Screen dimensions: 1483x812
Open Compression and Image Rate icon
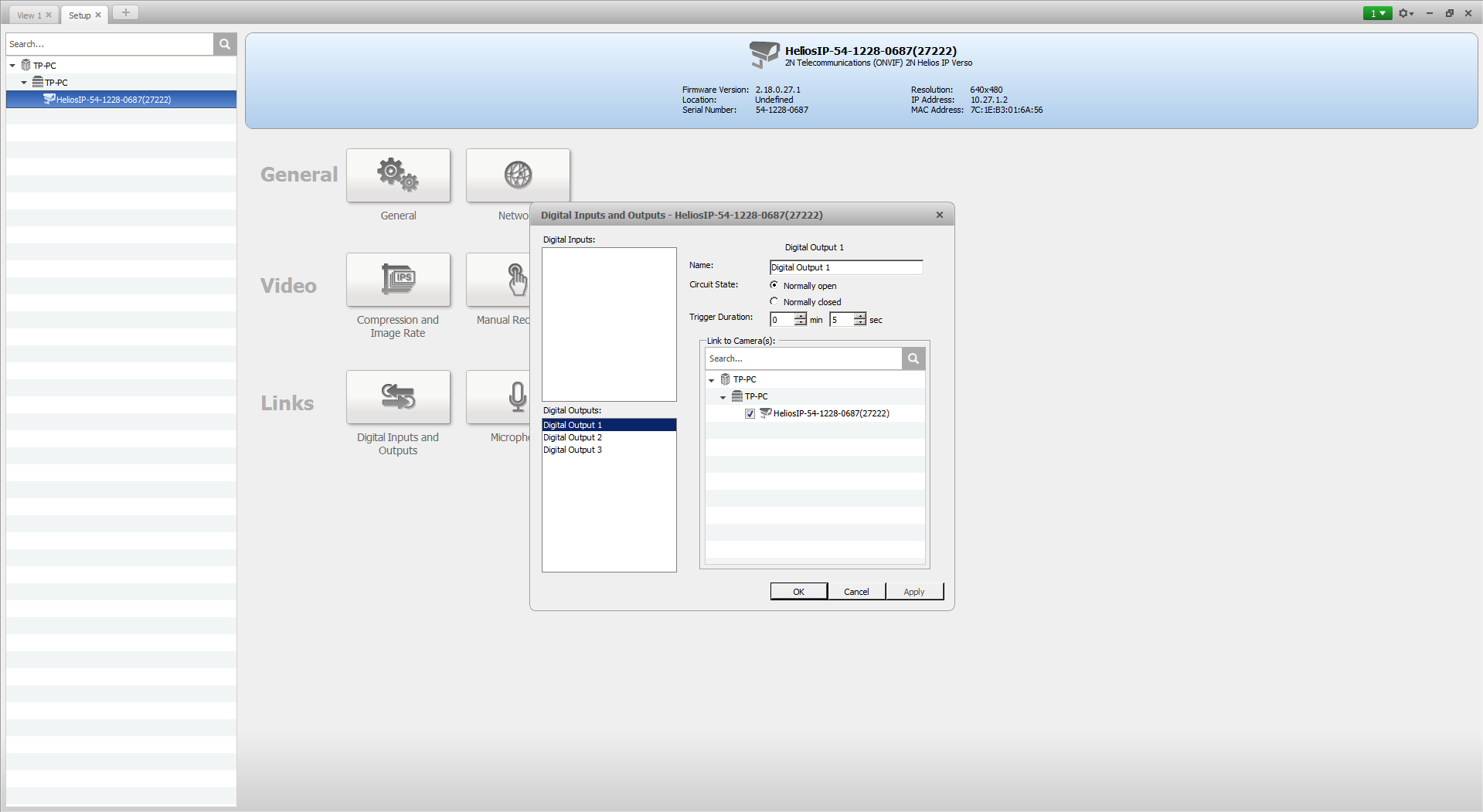coord(398,280)
